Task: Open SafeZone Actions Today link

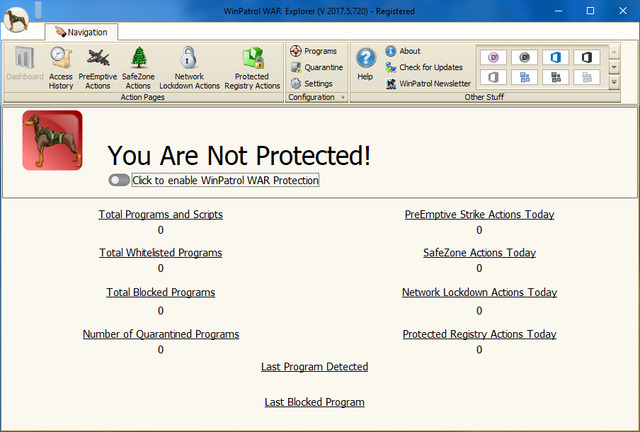Action: pos(479,253)
